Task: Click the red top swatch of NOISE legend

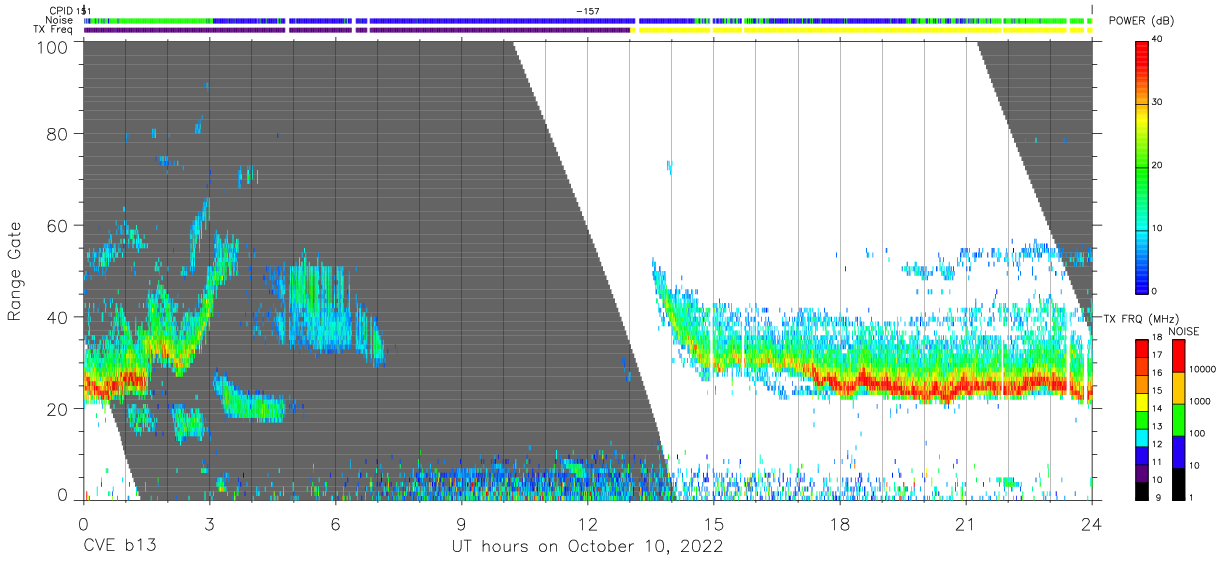Action: click(x=1177, y=356)
